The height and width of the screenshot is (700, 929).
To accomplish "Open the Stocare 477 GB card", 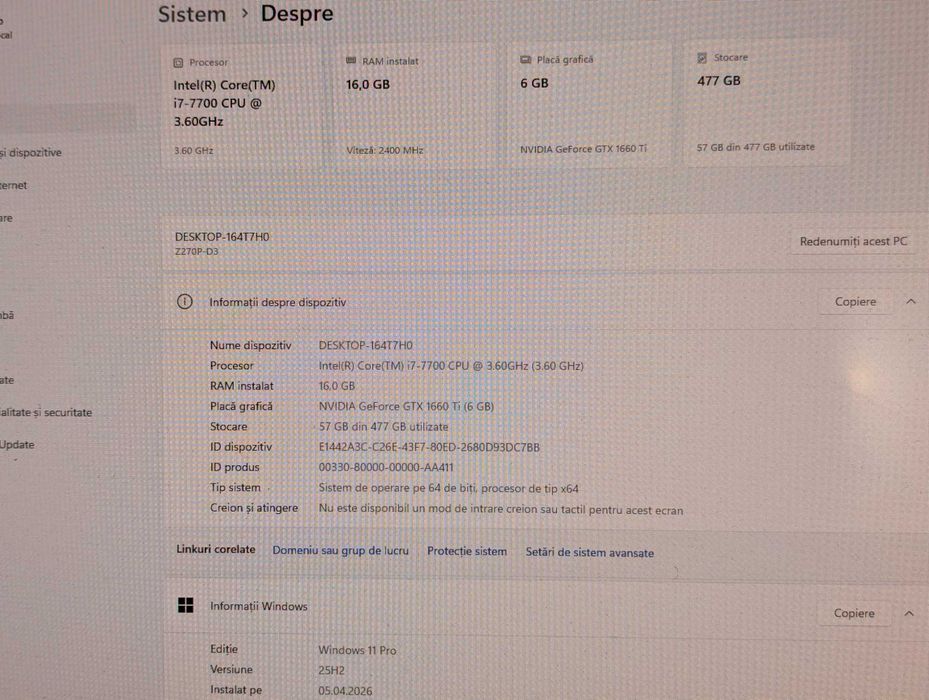I will click(x=767, y=102).
